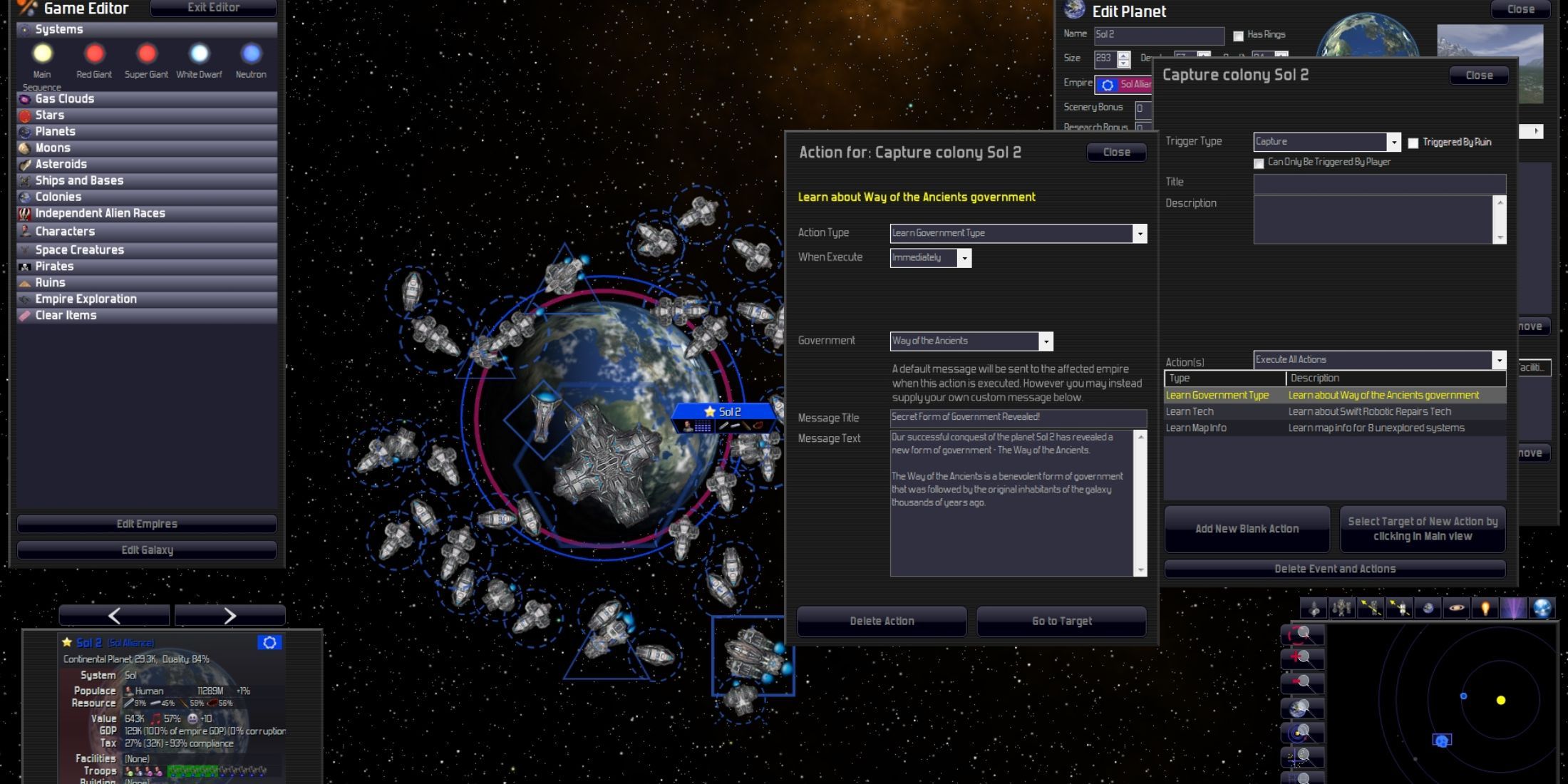This screenshot has height=784, width=1568.
Task: Click the zoom on selection circle icon
Action: click(x=1302, y=634)
